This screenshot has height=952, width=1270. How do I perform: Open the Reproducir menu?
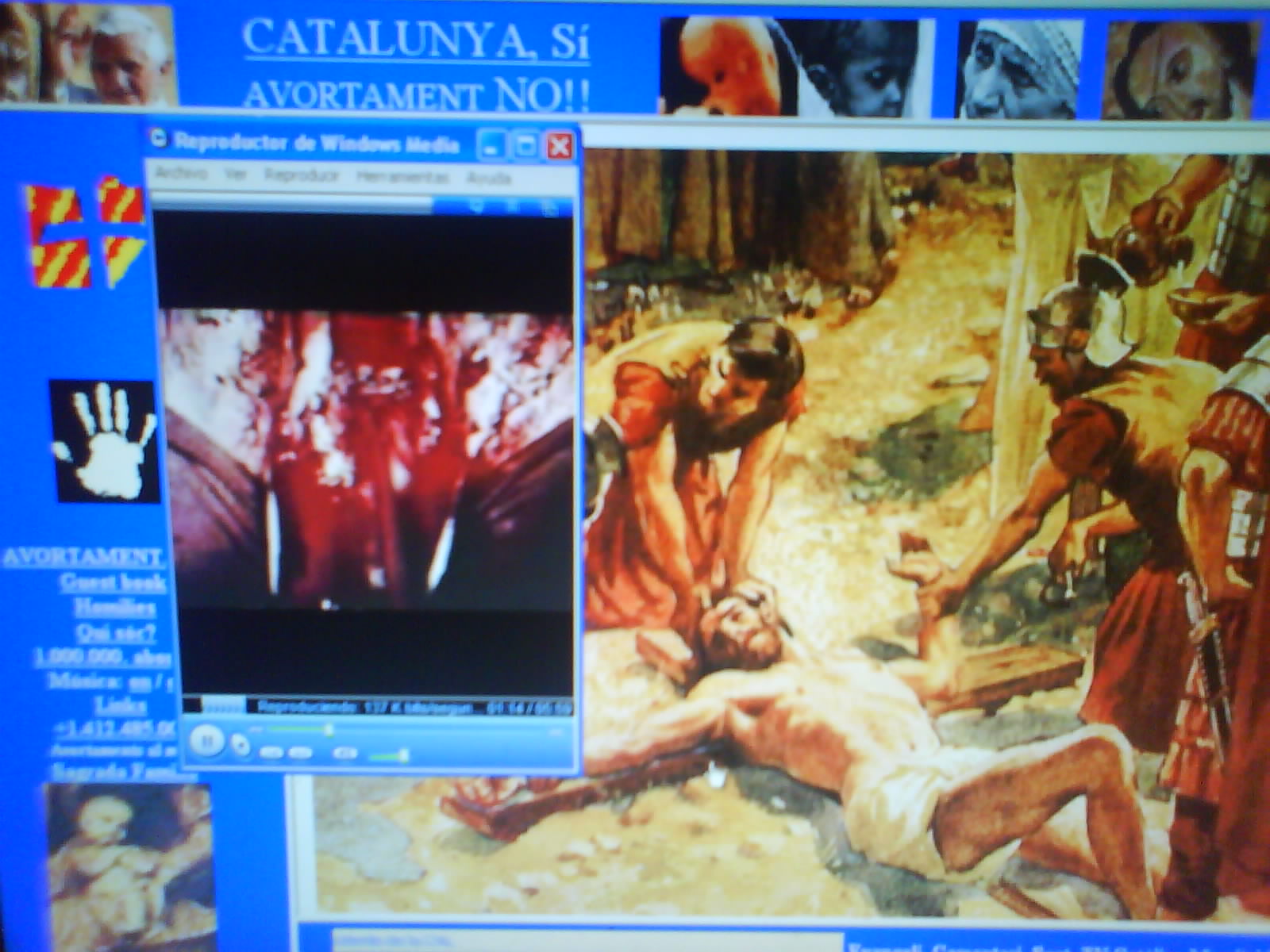point(302,176)
